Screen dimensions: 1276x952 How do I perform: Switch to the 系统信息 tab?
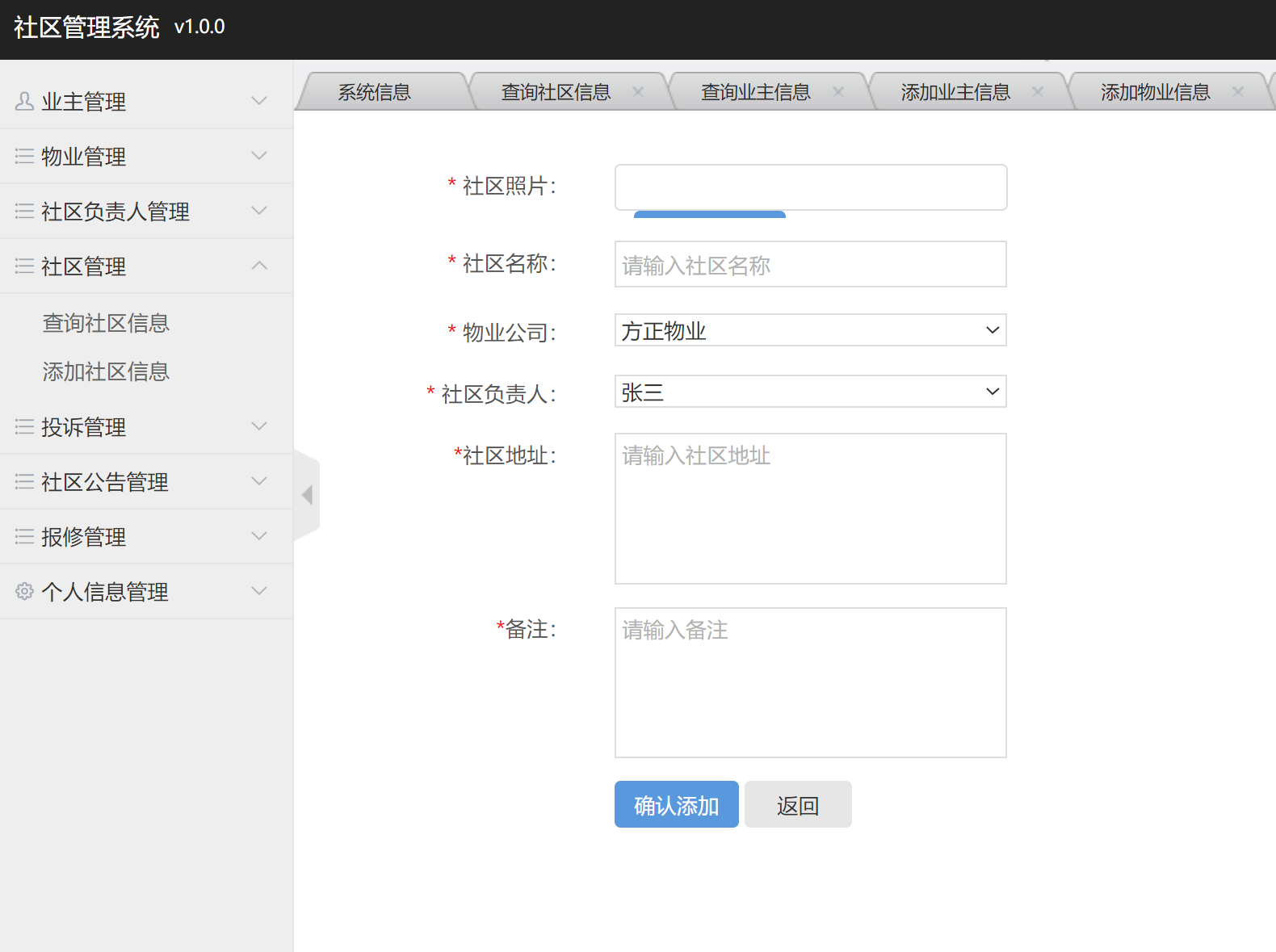(374, 93)
